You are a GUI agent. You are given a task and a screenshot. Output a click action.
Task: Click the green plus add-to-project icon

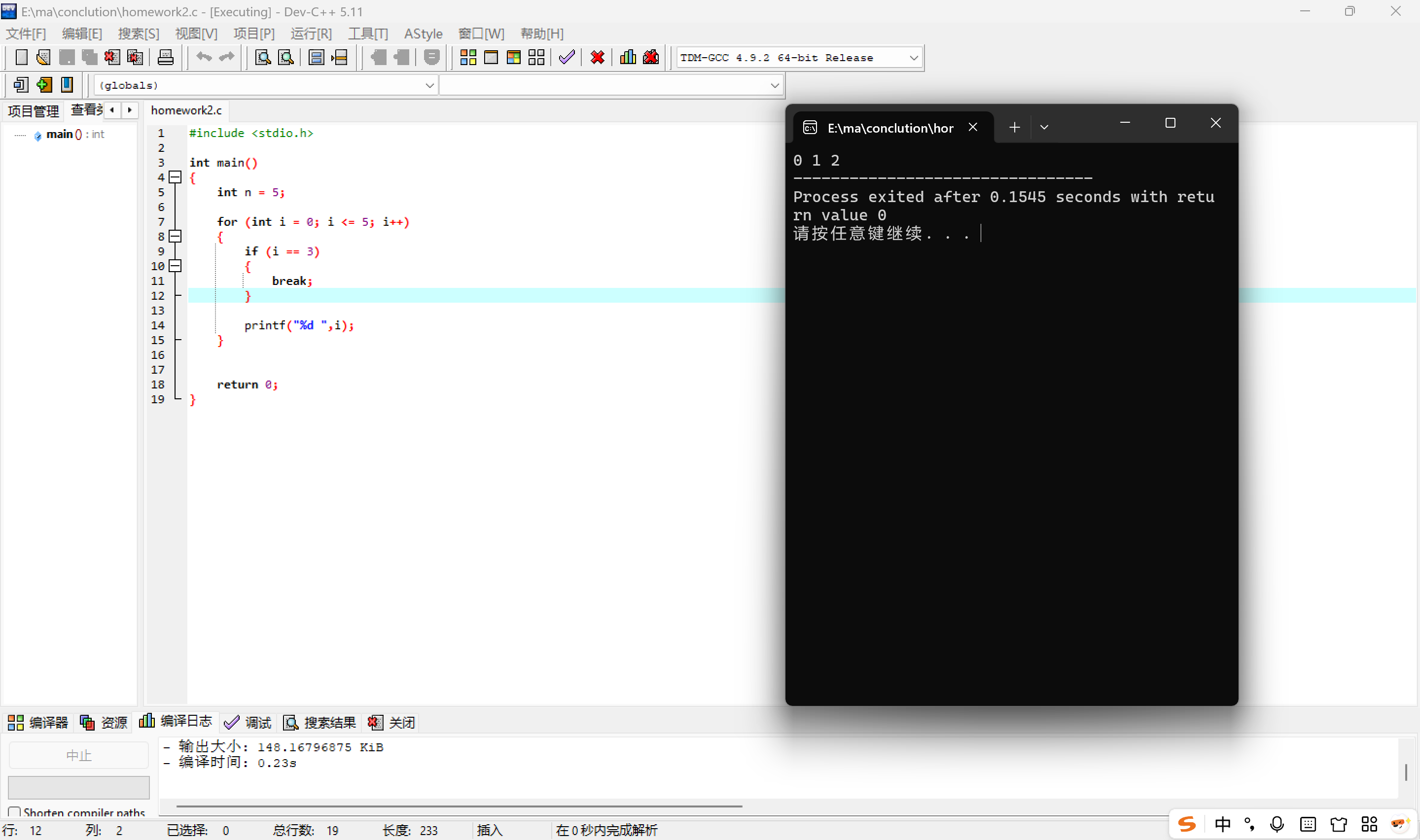pos(43,85)
